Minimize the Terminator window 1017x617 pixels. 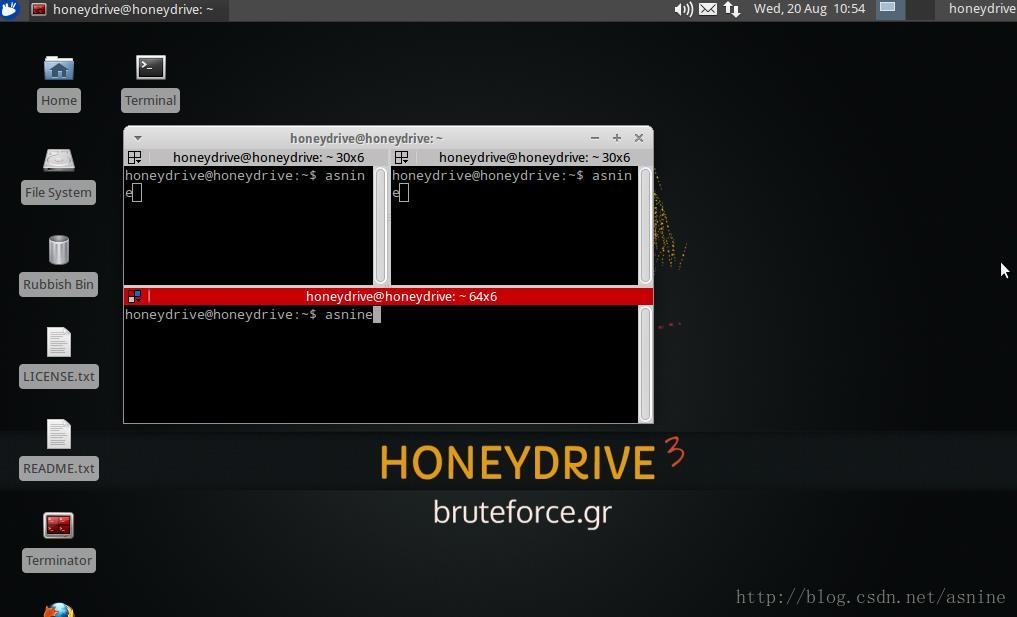point(595,138)
